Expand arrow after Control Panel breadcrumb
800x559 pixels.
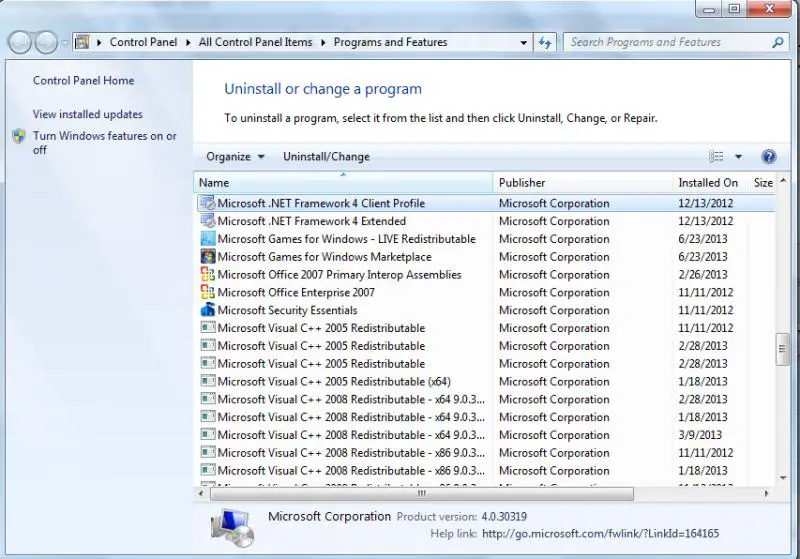point(188,43)
